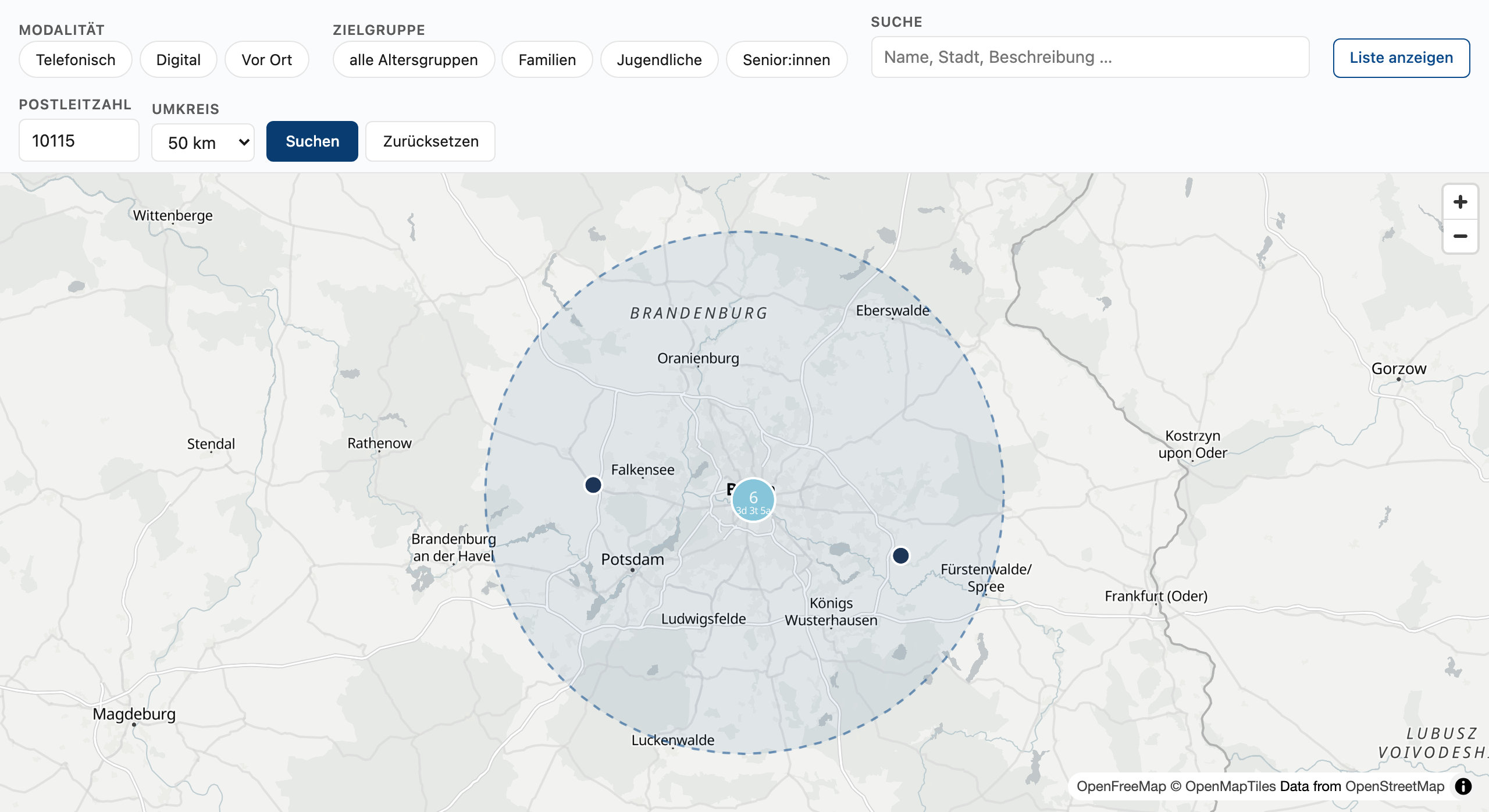
Task: Open the Umkreis 50 km dropdown
Action: 203,143
